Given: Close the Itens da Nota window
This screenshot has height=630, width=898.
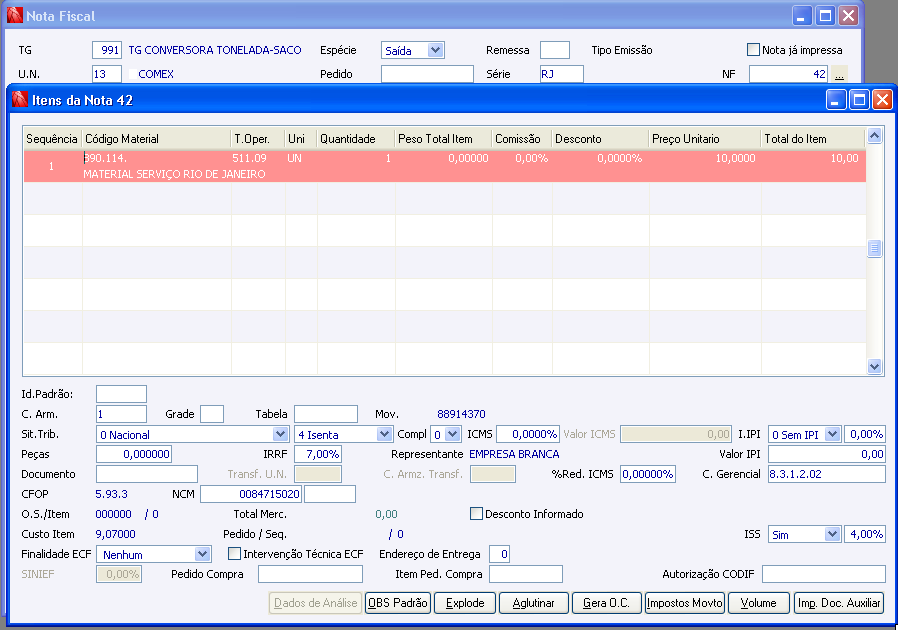Looking at the screenshot, I should point(882,100).
